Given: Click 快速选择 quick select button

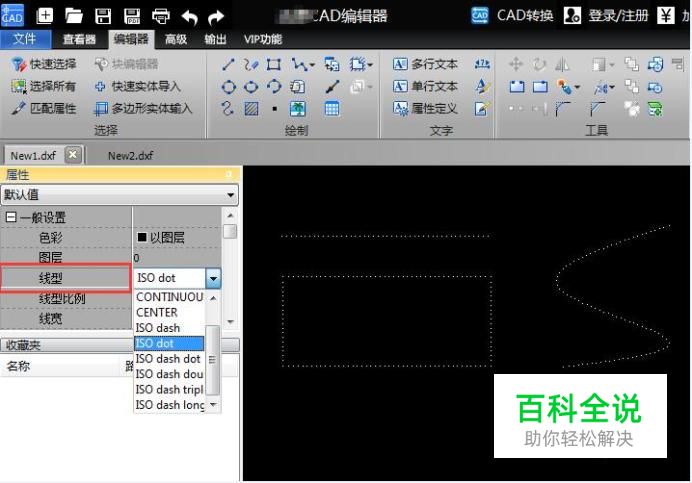Looking at the screenshot, I should (44, 64).
